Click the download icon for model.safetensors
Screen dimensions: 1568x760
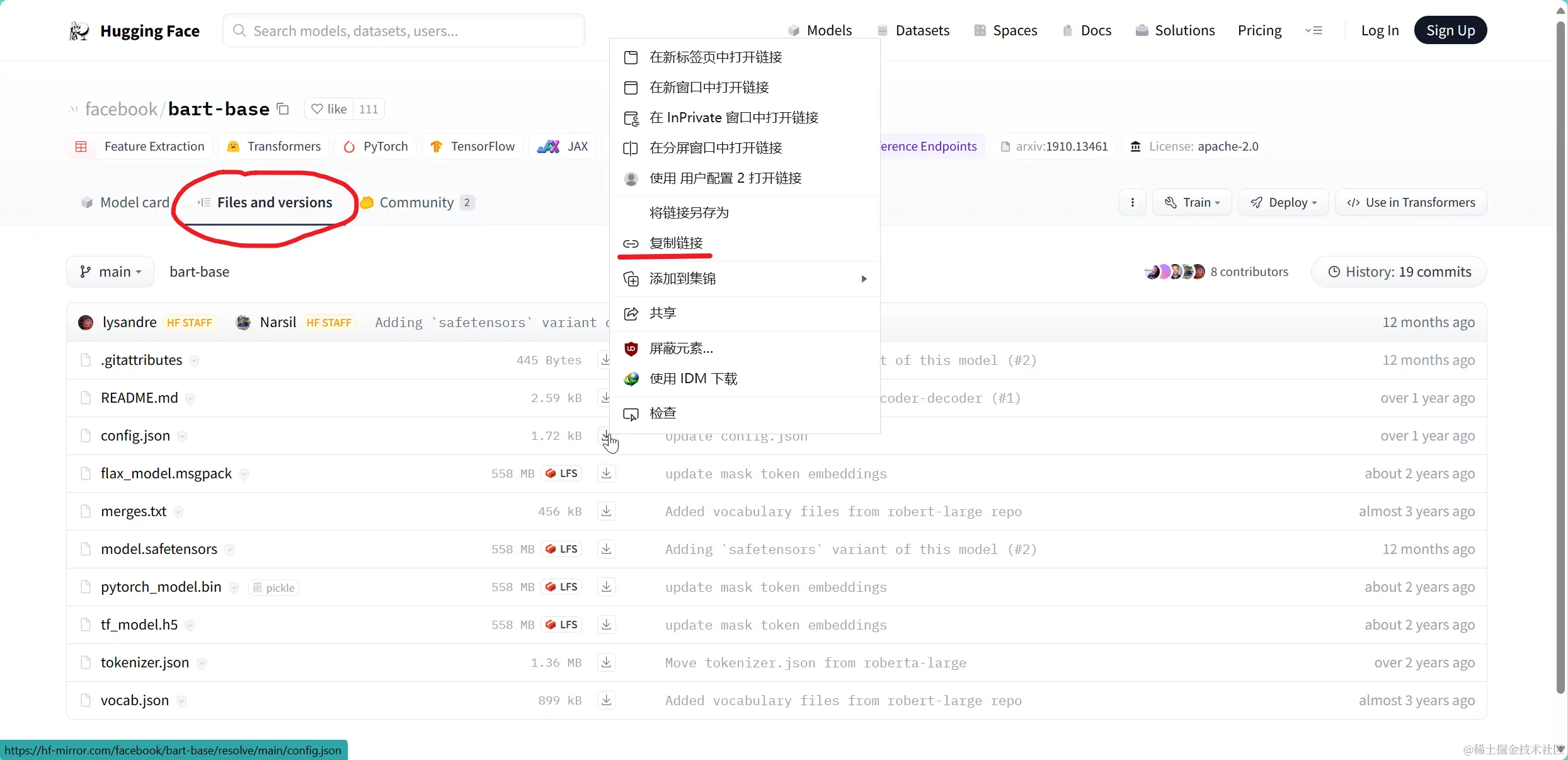[x=606, y=549]
